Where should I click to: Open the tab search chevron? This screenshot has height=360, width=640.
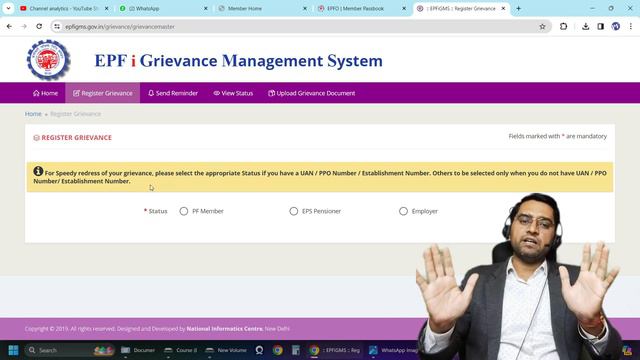[x=8, y=8]
